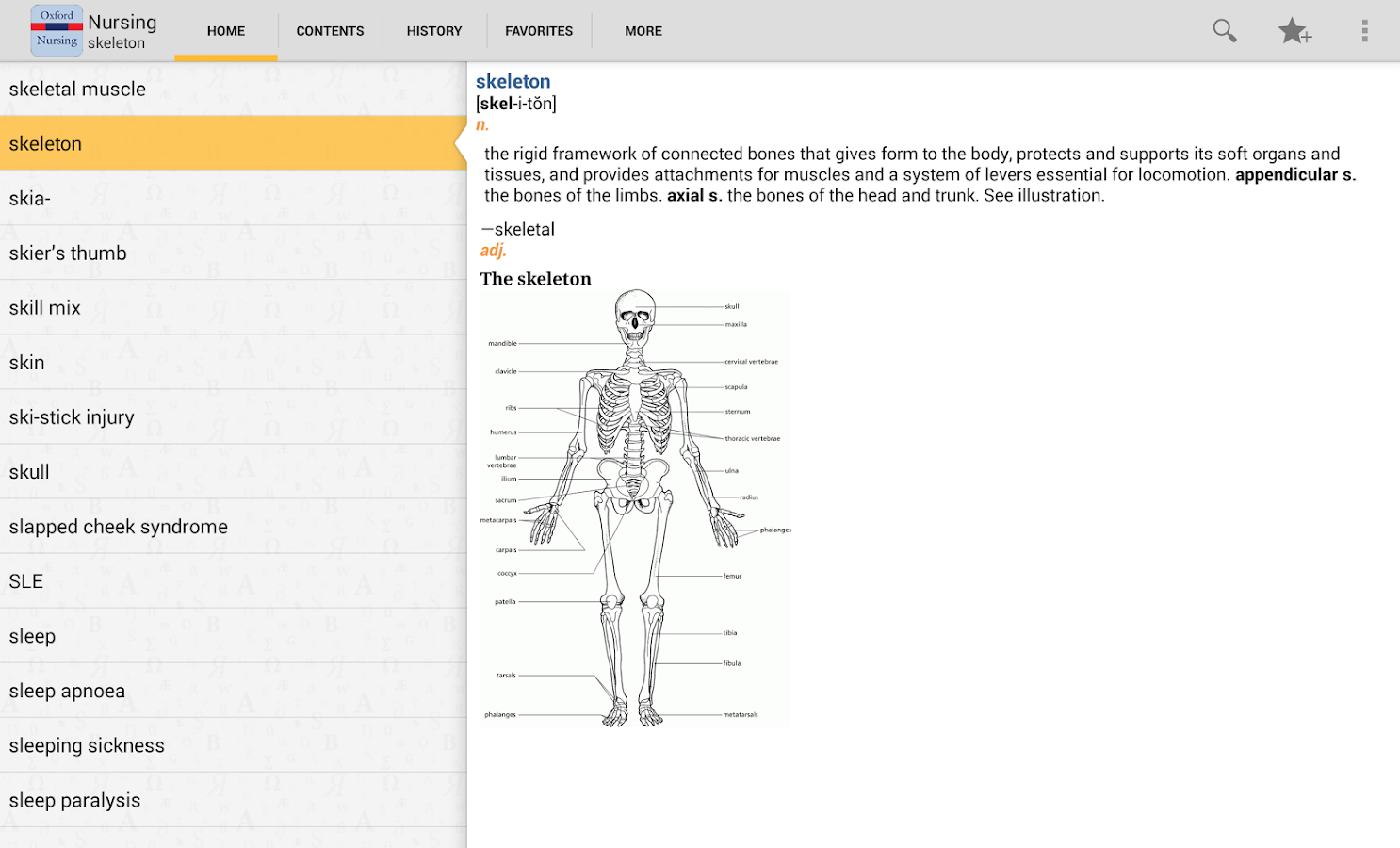Click the skeletal cross-reference link

point(524,228)
